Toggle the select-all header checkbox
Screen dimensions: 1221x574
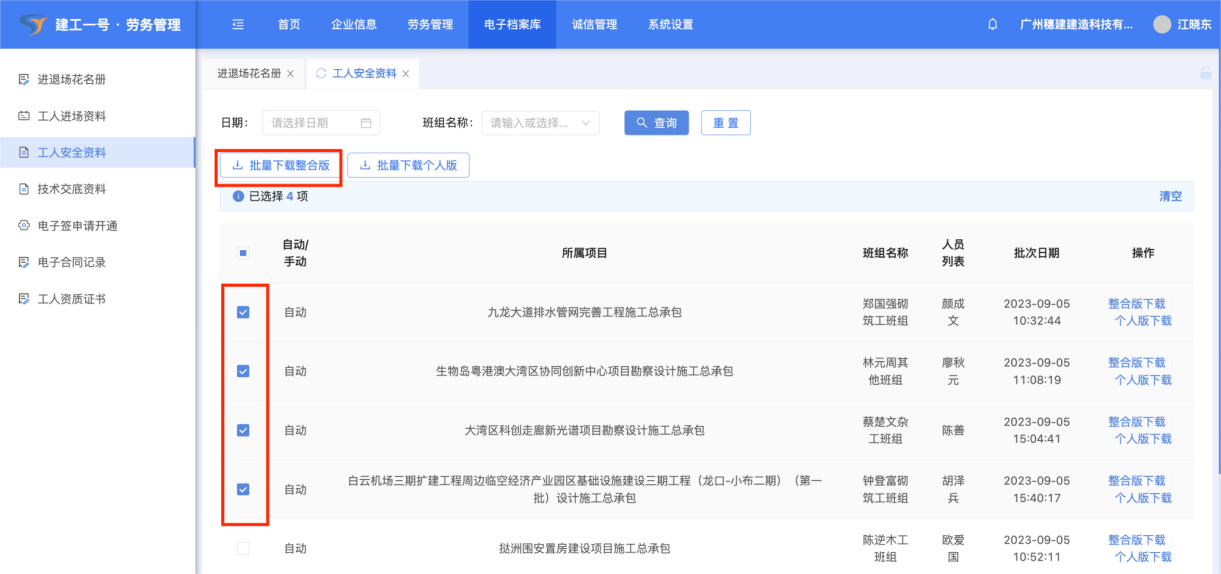[x=243, y=253]
